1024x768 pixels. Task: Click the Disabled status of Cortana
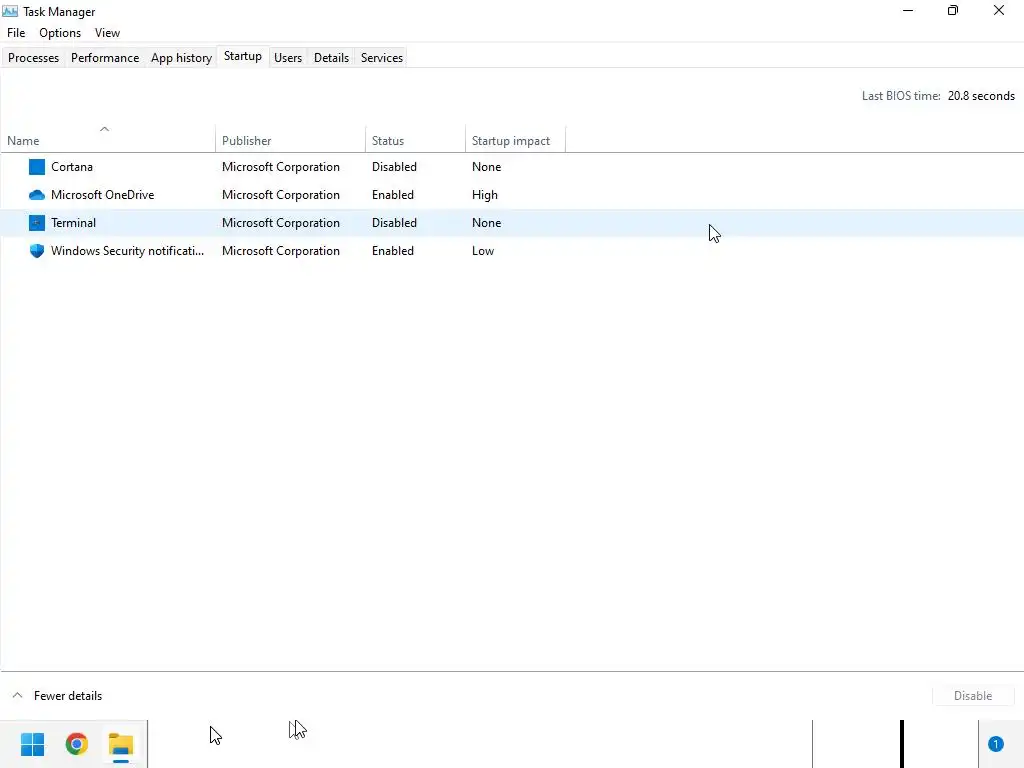394,167
